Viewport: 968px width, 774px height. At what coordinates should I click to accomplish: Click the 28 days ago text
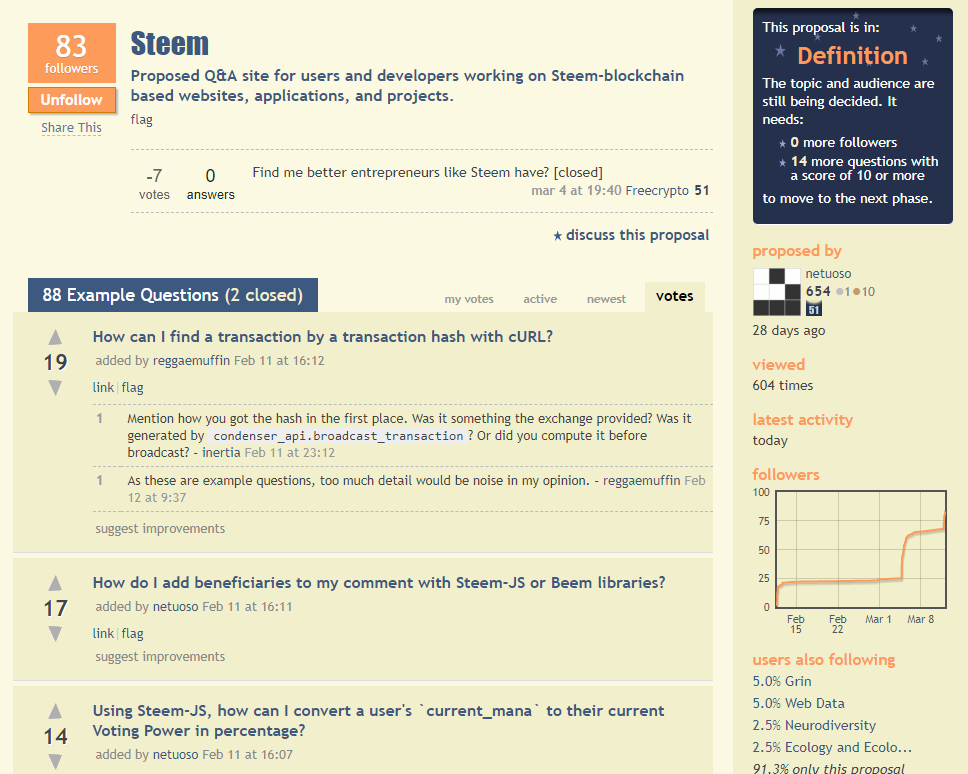pyautogui.click(x=788, y=330)
